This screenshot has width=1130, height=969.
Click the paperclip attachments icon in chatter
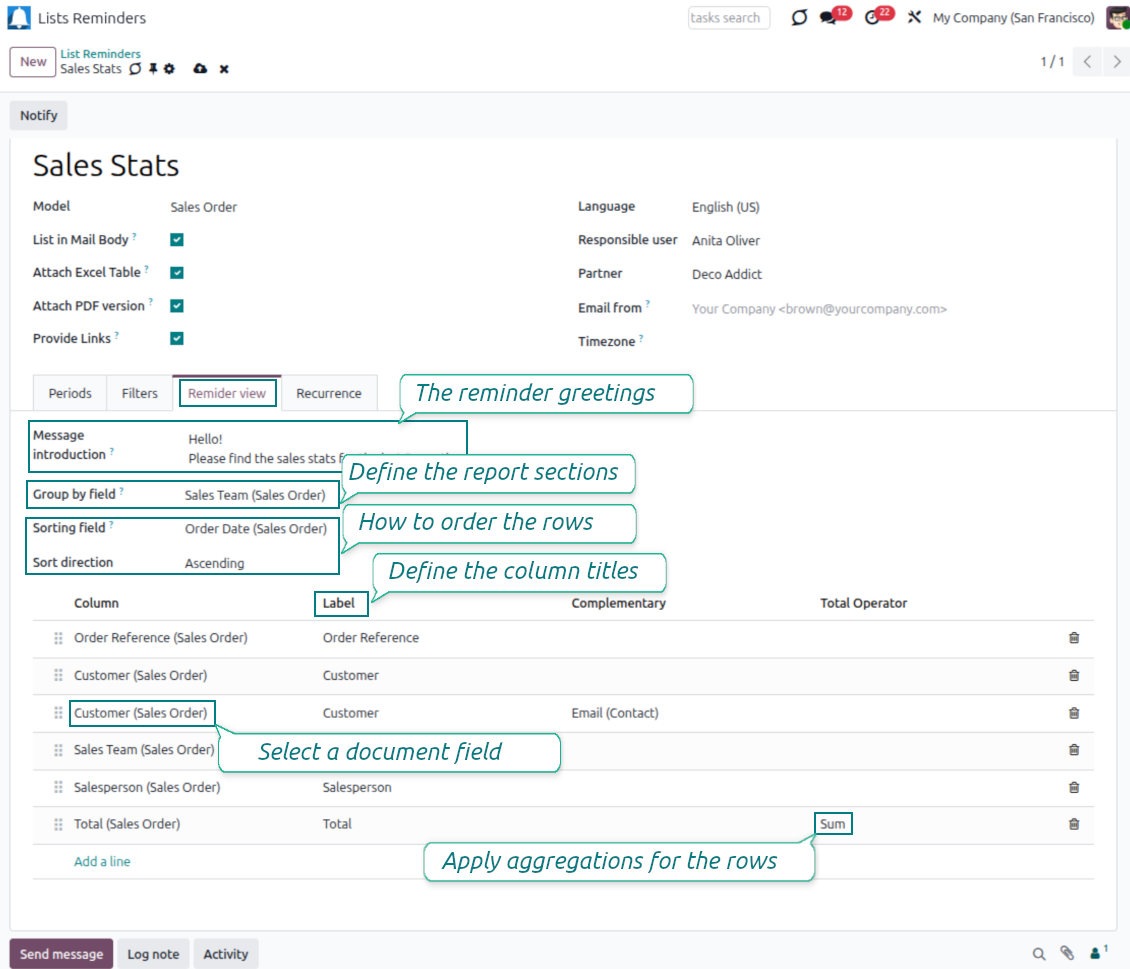pyautogui.click(x=1067, y=954)
